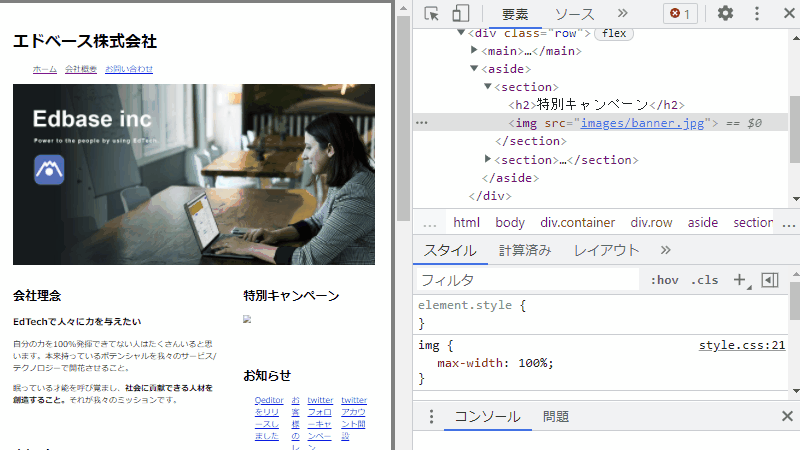Click the broken campaign banner image

(x=247, y=319)
